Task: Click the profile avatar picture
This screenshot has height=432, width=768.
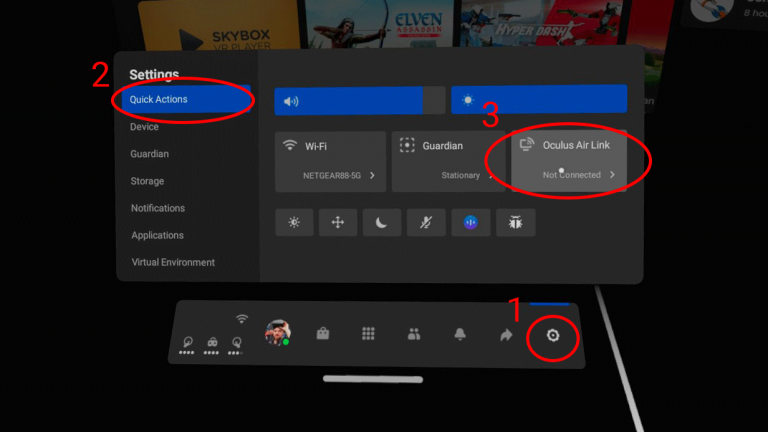Action: (x=278, y=333)
